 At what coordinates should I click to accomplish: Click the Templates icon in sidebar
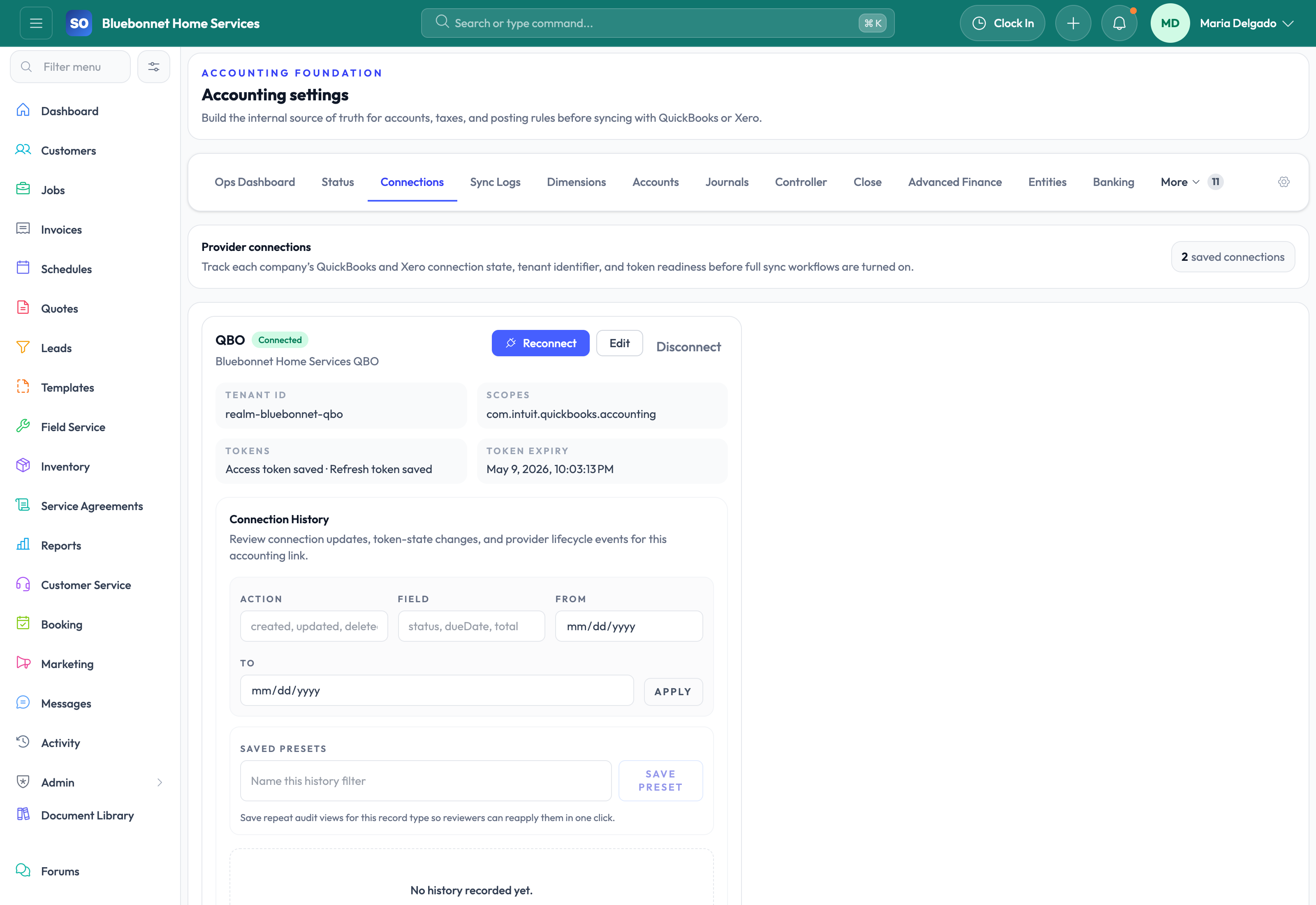23,387
